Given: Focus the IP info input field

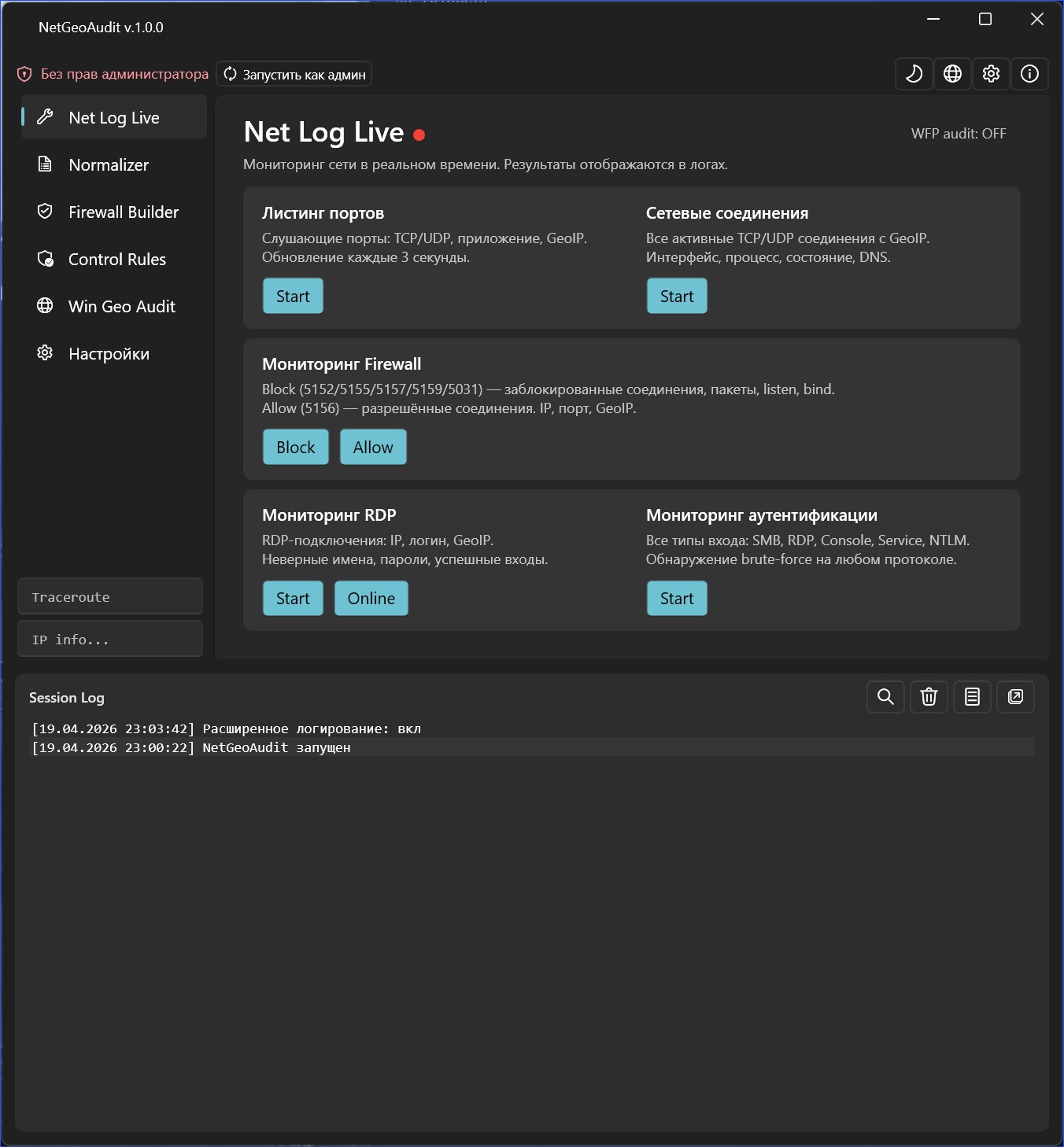Looking at the screenshot, I should pyautogui.click(x=110, y=639).
